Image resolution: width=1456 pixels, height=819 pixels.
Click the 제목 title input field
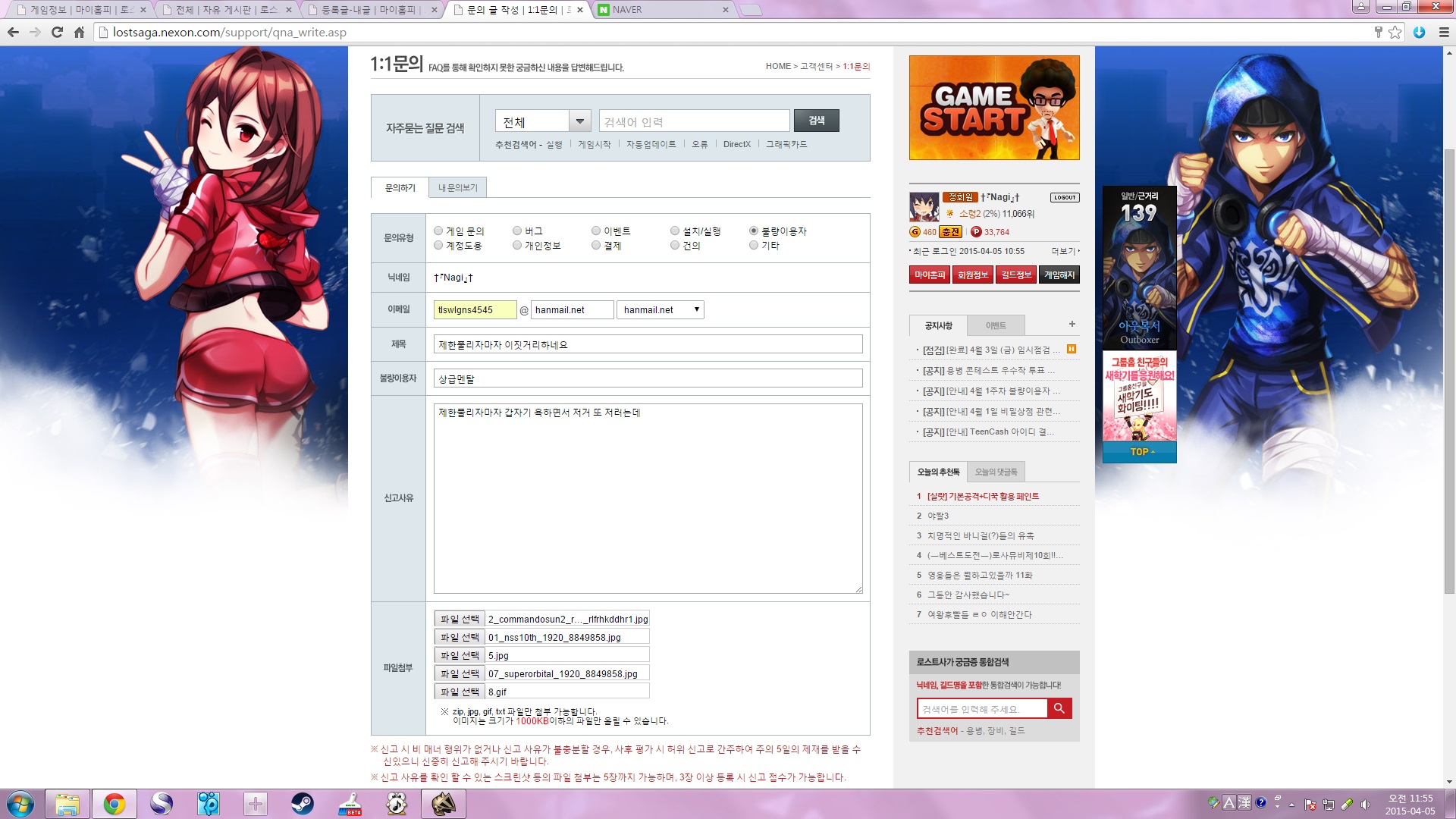[648, 344]
